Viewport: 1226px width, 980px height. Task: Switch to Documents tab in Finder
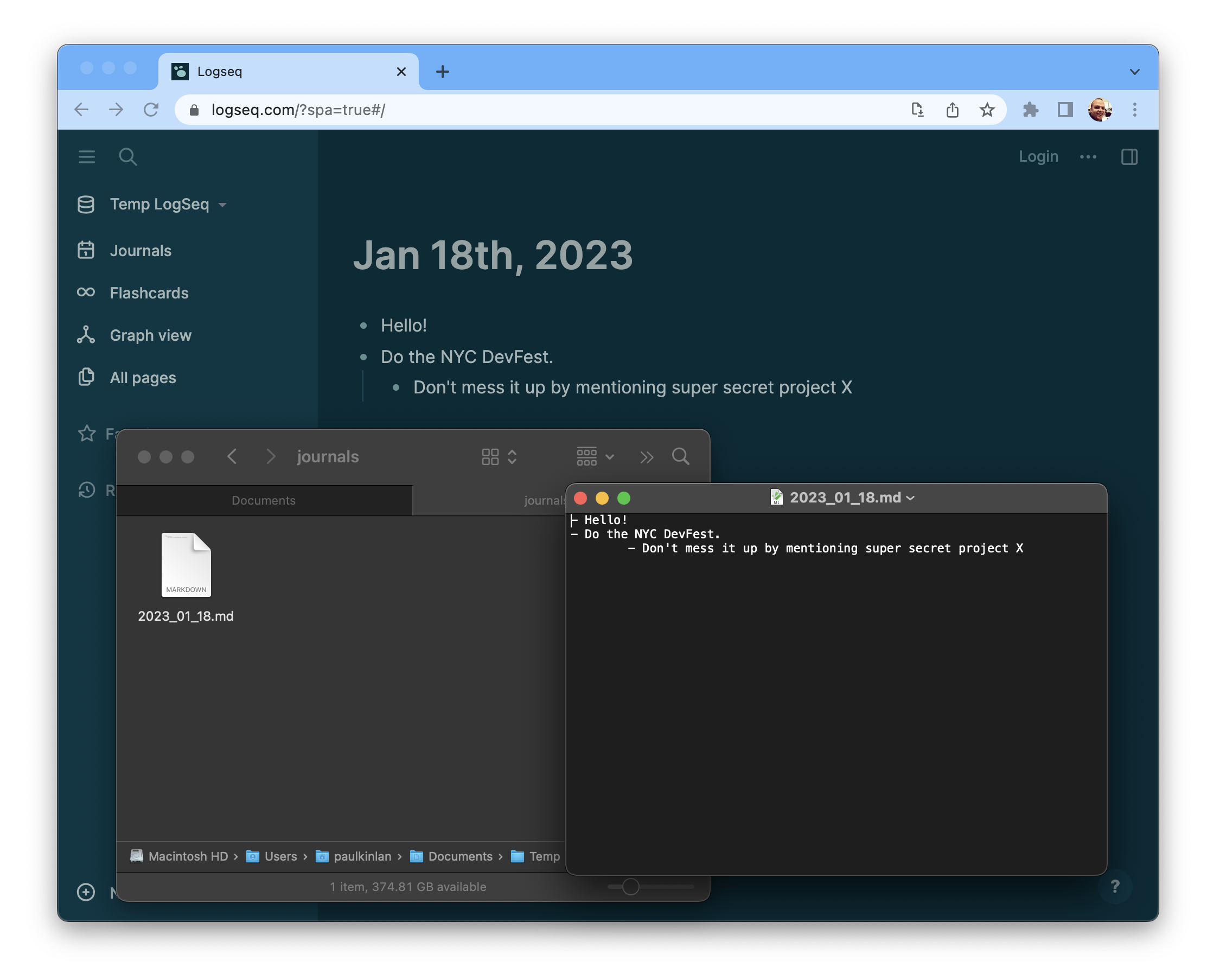[264, 500]
